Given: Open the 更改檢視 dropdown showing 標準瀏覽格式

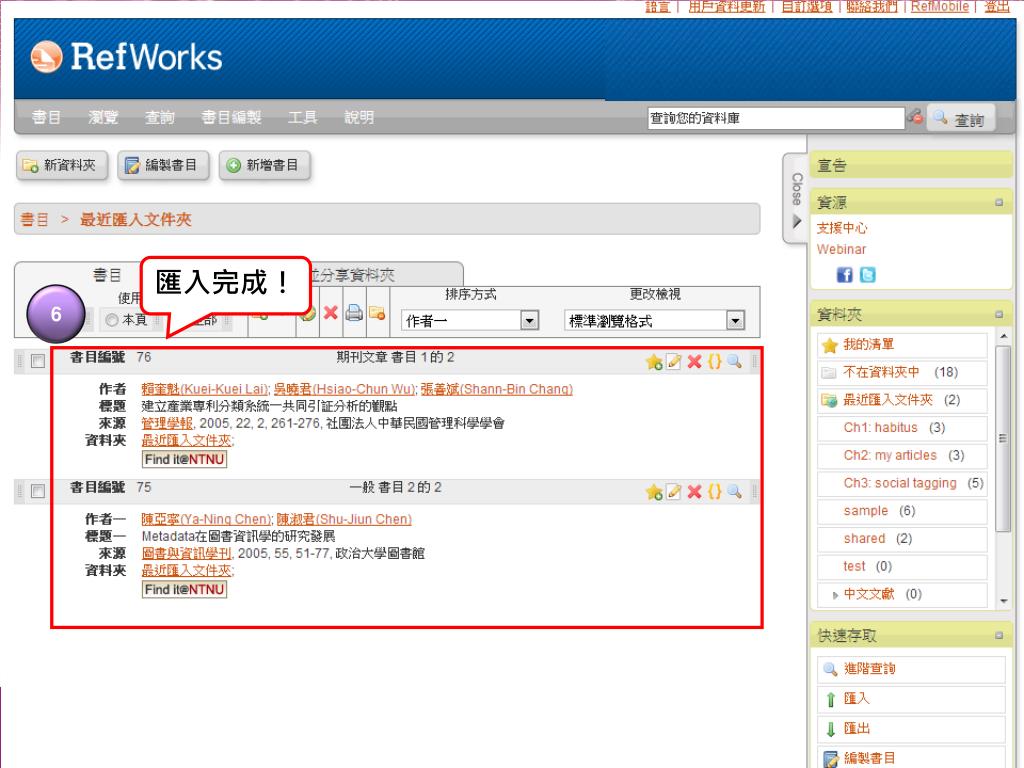Looking at the screenshot, I should point(654,321).
